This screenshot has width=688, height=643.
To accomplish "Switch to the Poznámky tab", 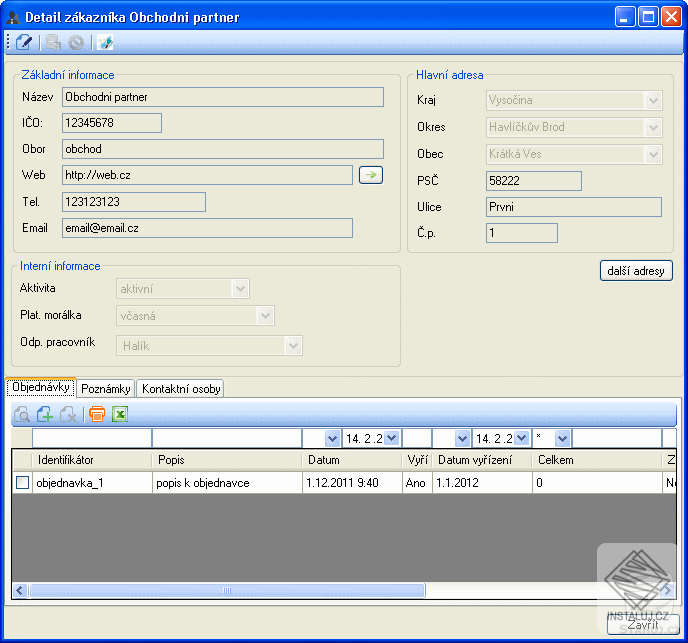I will 106,389.
